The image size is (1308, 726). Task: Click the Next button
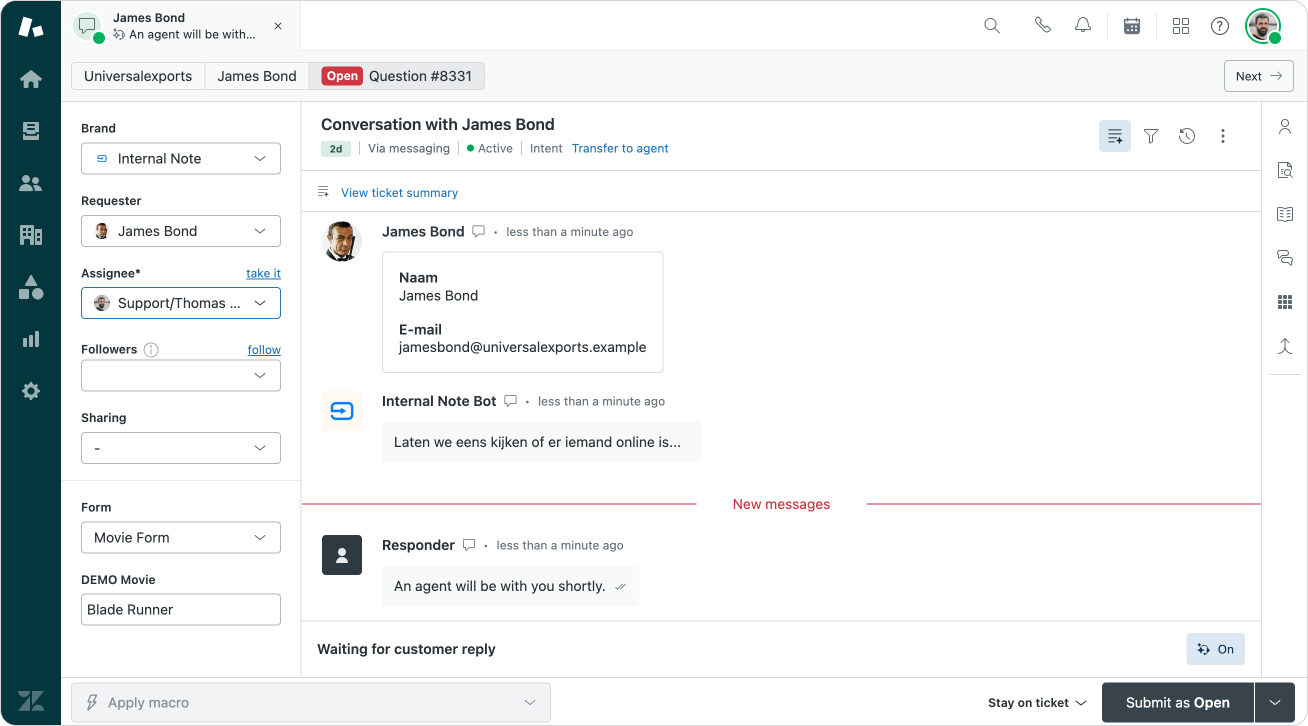[1259, 76]
